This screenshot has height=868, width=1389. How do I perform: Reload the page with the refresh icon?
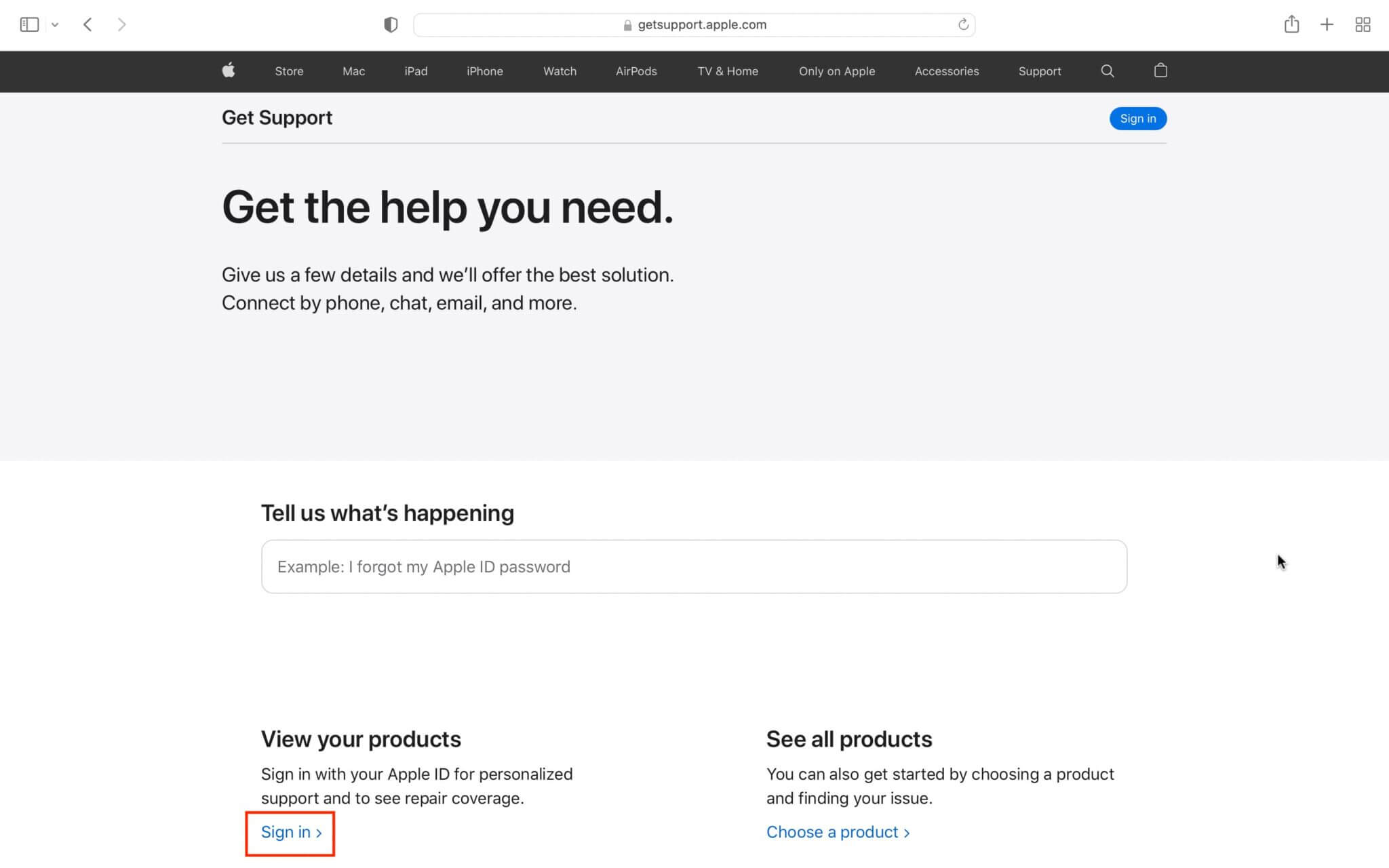pos(963,24)
